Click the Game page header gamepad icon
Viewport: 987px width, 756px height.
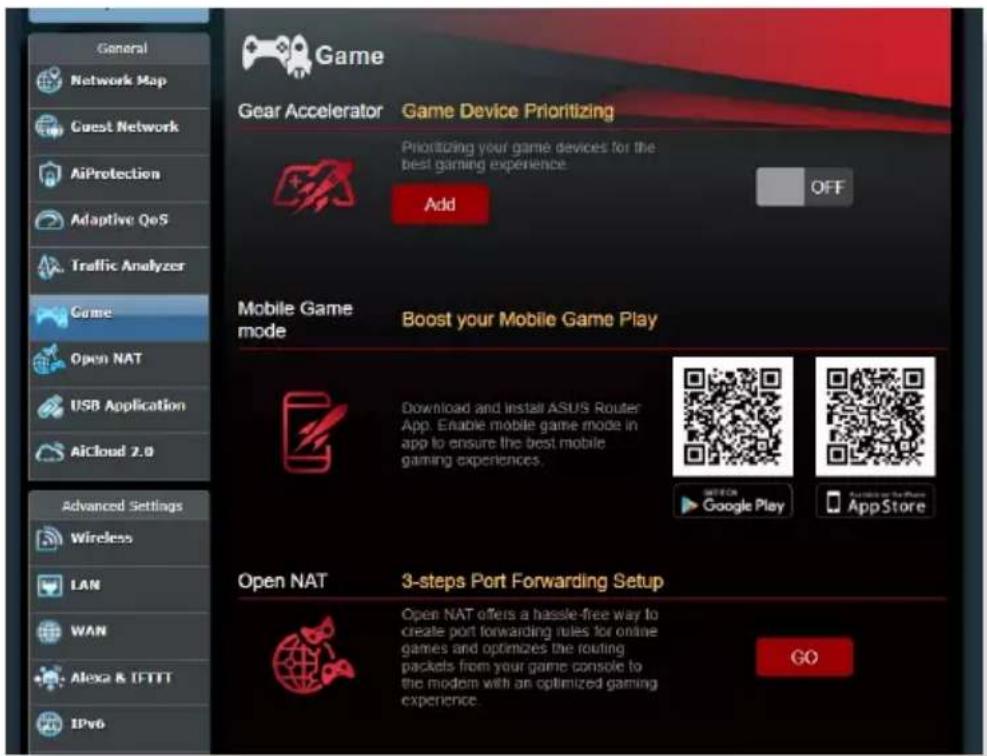tap(276, 56)
